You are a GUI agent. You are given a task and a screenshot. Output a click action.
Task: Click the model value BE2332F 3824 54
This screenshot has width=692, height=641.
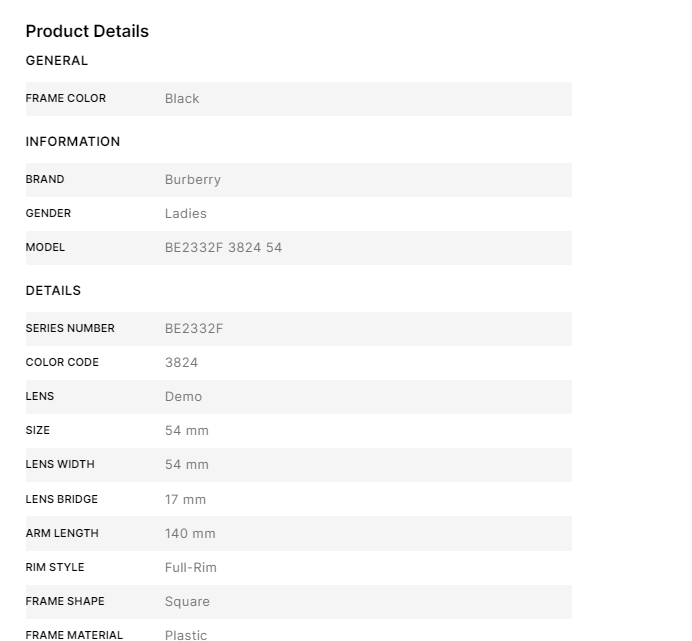point(223,248)
